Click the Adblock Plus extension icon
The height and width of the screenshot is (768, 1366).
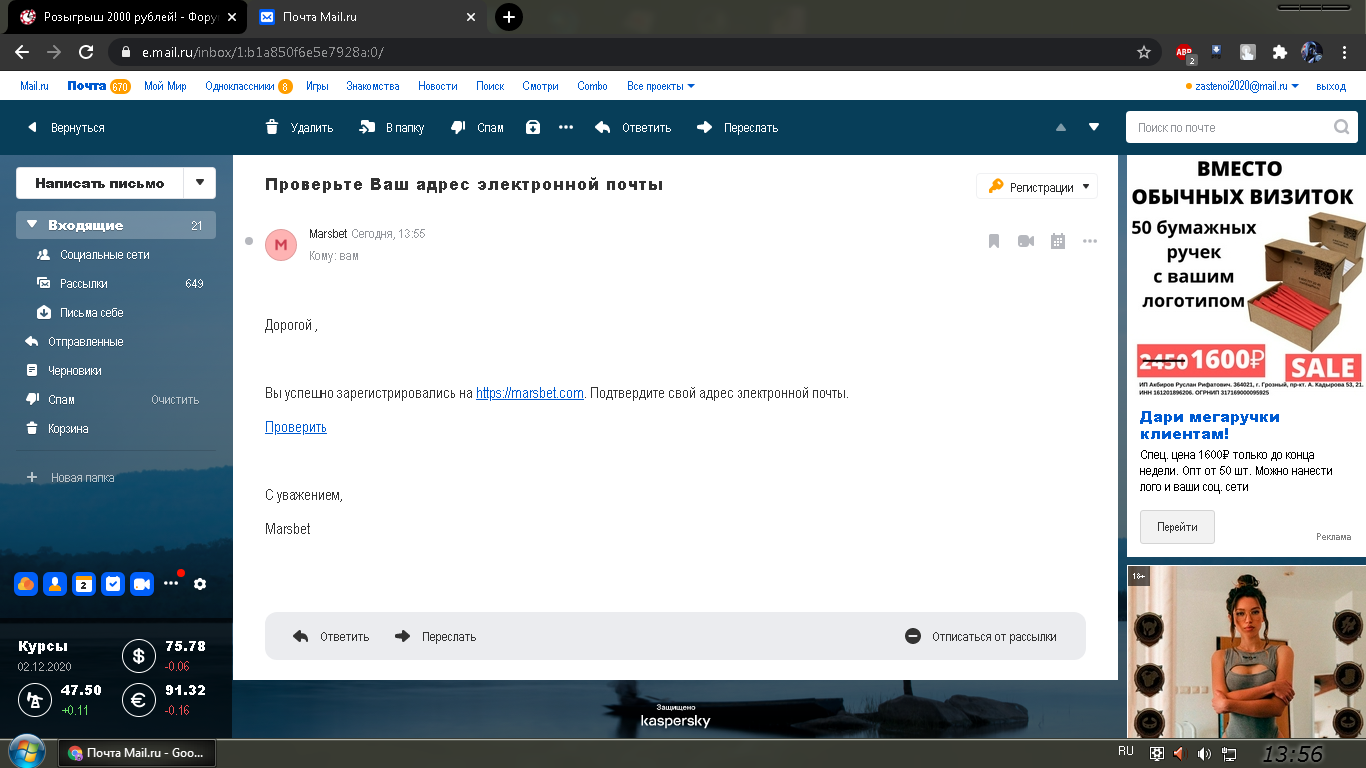tap(1185, 52)
